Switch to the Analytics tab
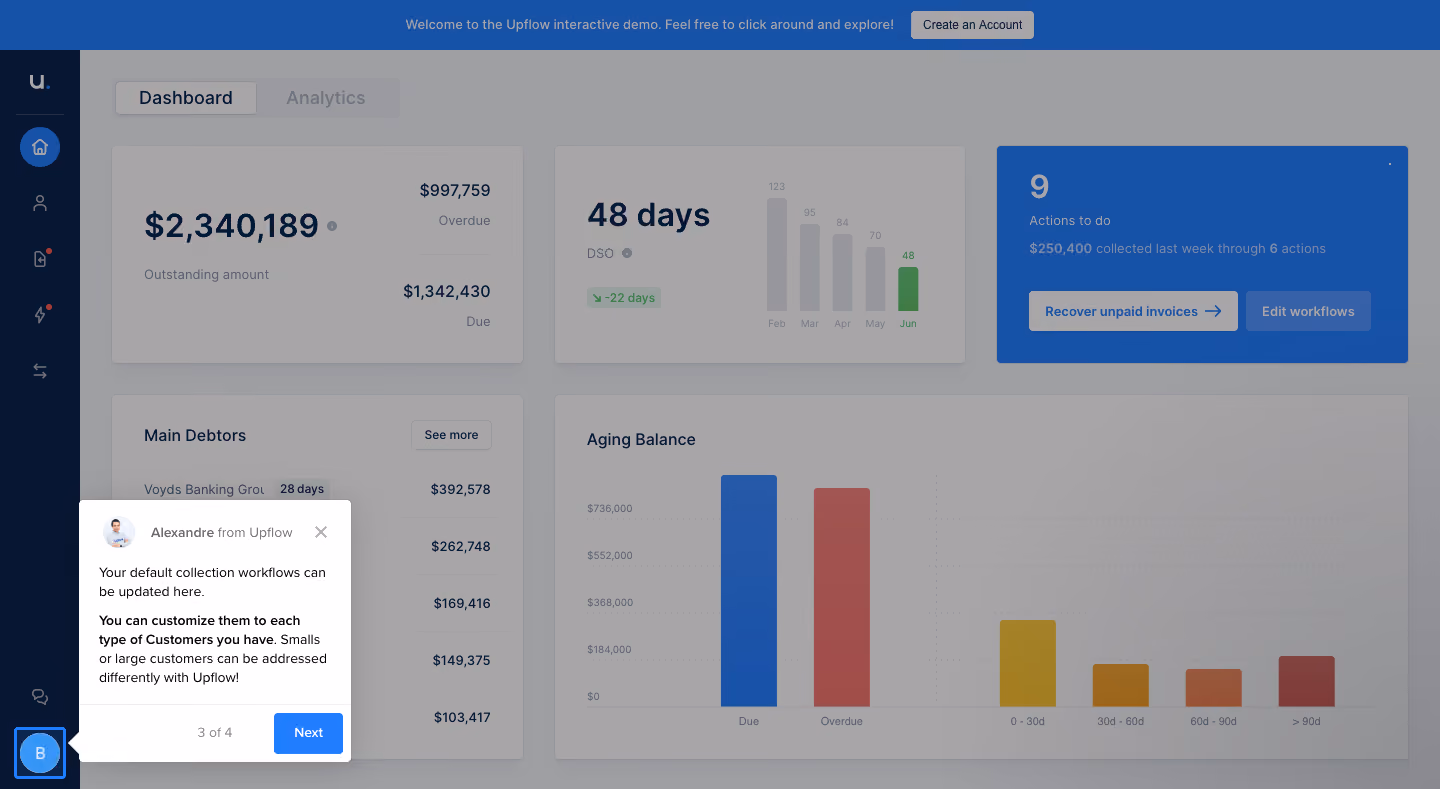 tap(326, 98)
